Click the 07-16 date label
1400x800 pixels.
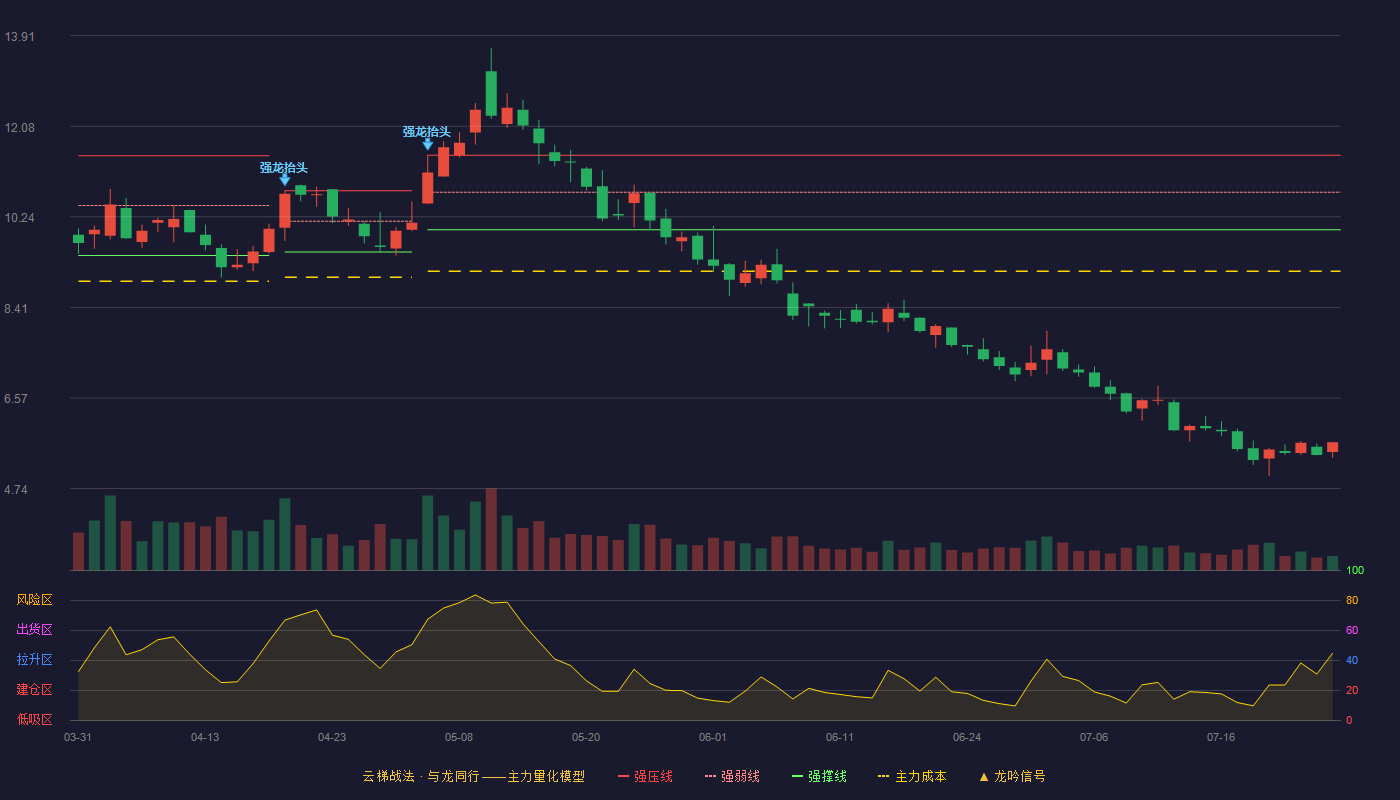coord(1221,737)
